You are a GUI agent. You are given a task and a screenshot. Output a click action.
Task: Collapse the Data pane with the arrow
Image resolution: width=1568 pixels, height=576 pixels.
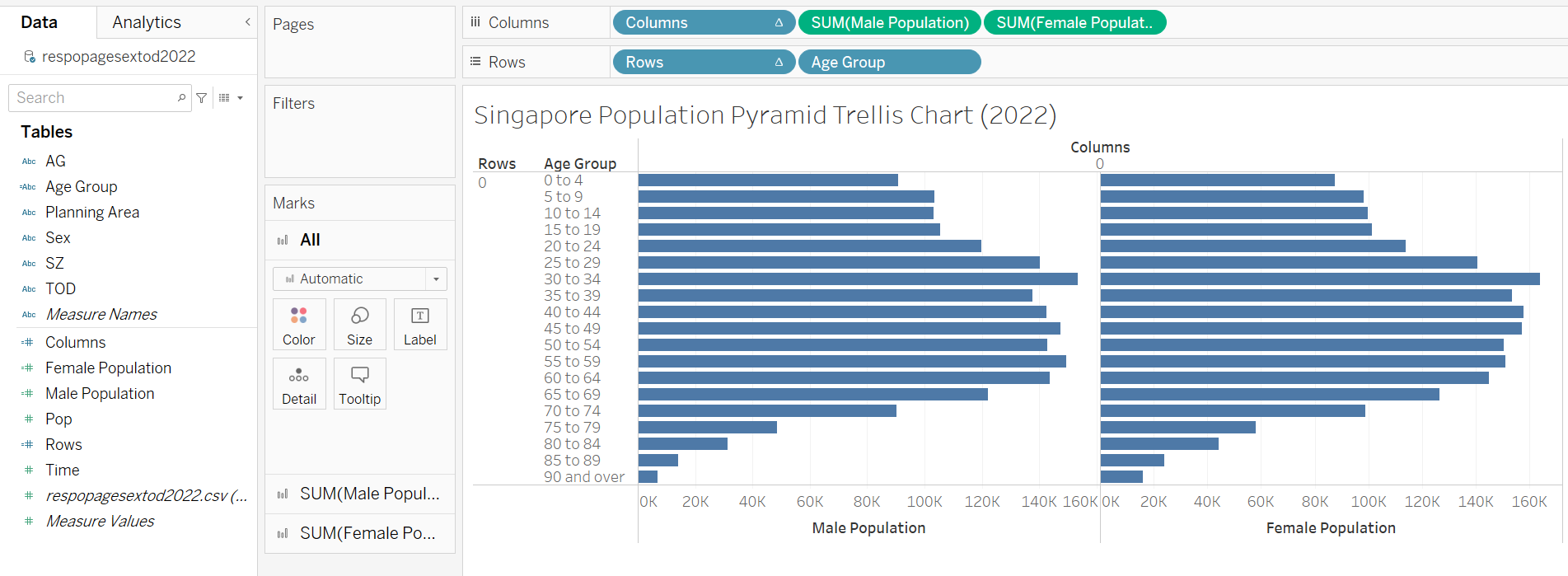(247, 22)
